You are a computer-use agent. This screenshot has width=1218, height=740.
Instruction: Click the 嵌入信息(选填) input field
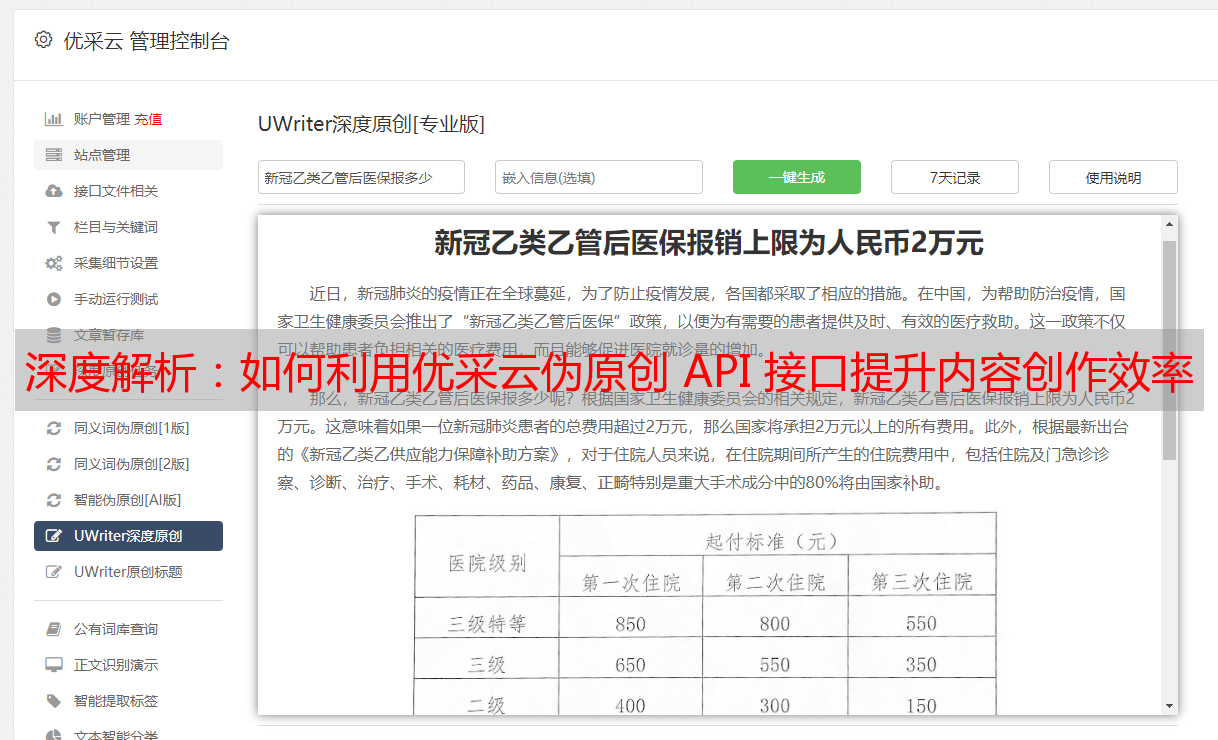click(598, 177)
